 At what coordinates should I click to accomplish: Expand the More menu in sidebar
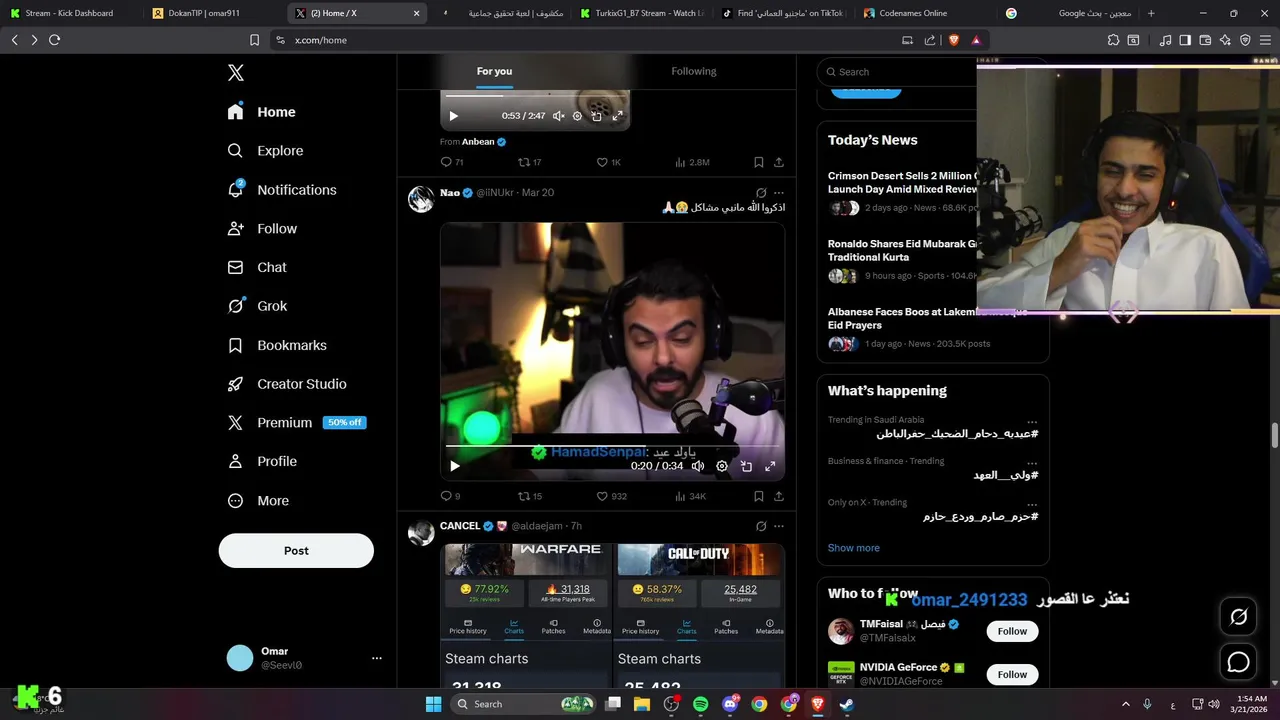pyautogui.click(x=258, y=501)
